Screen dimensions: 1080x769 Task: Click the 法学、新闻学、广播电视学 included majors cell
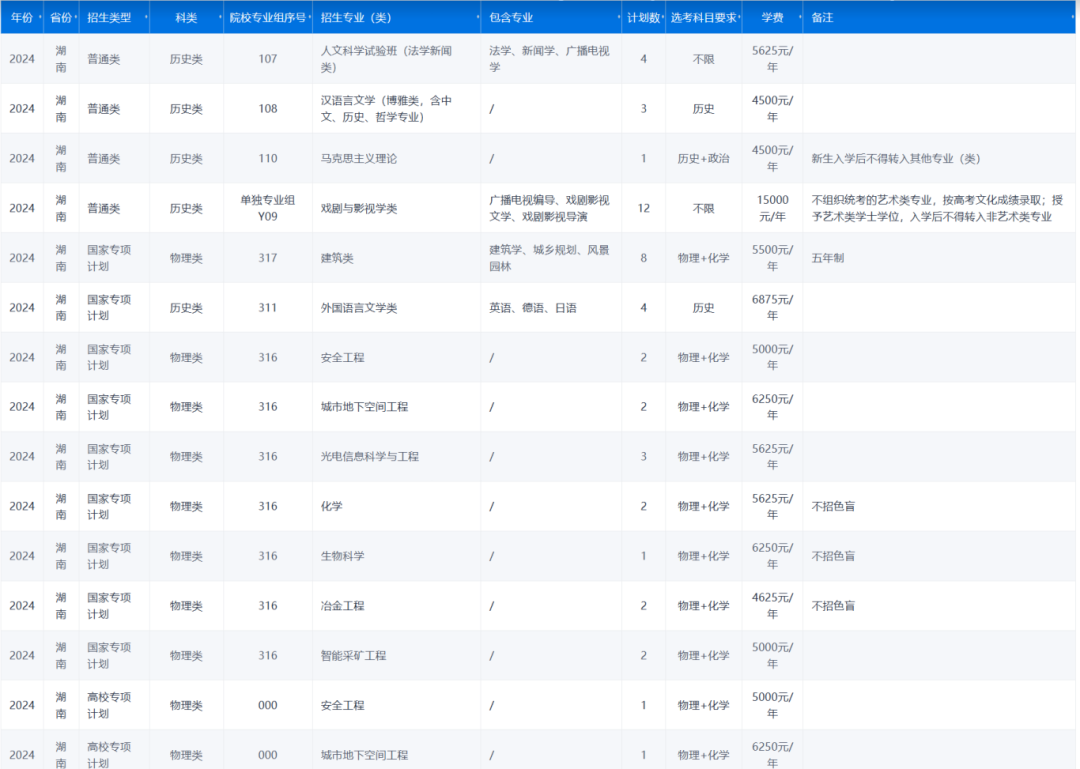(x=550, y=59)
